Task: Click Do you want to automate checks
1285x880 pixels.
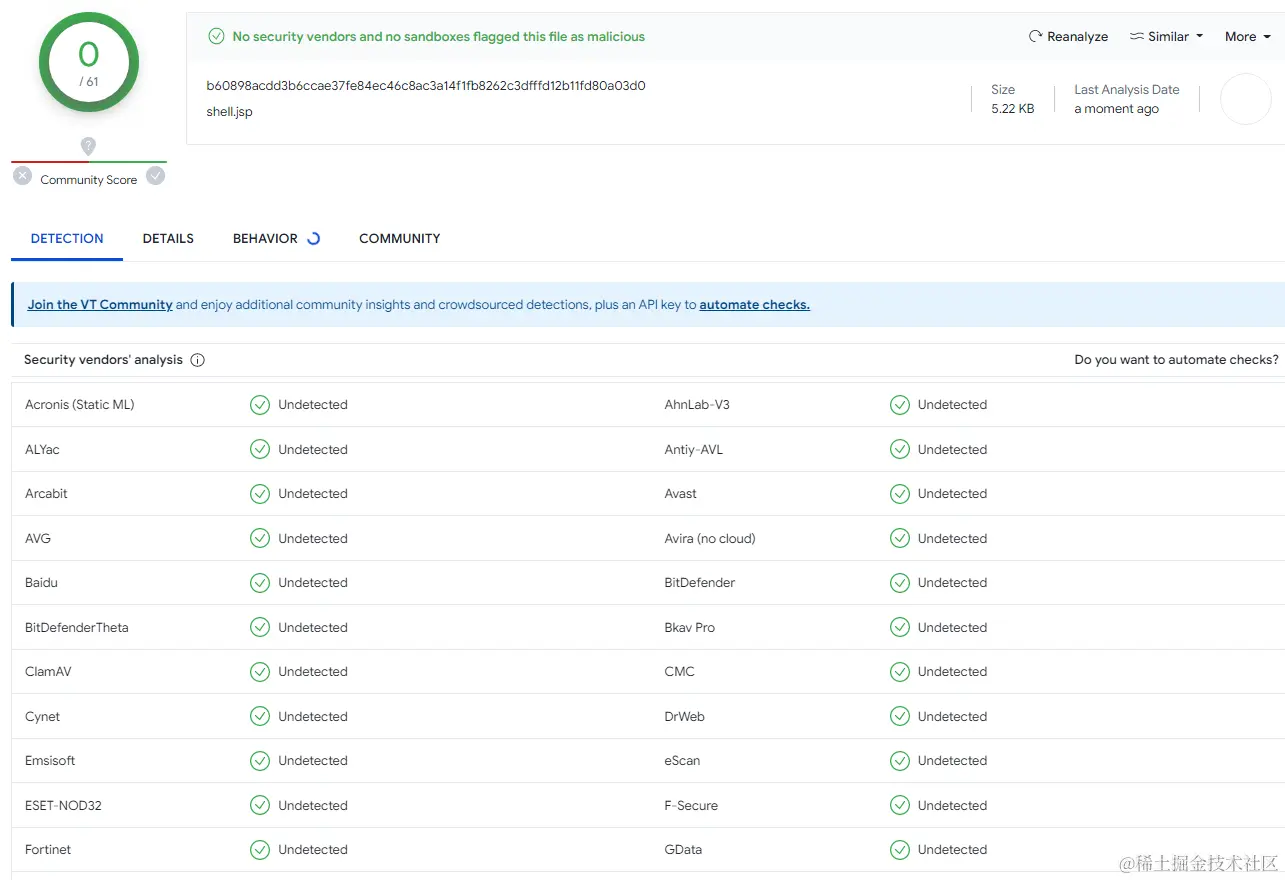Action: tap(1176, 360)
